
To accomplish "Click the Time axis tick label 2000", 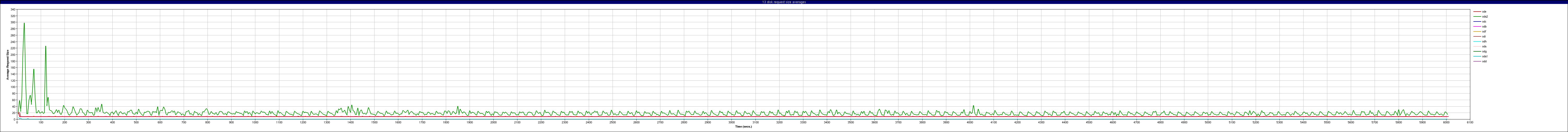I will (x=493, y=122).
